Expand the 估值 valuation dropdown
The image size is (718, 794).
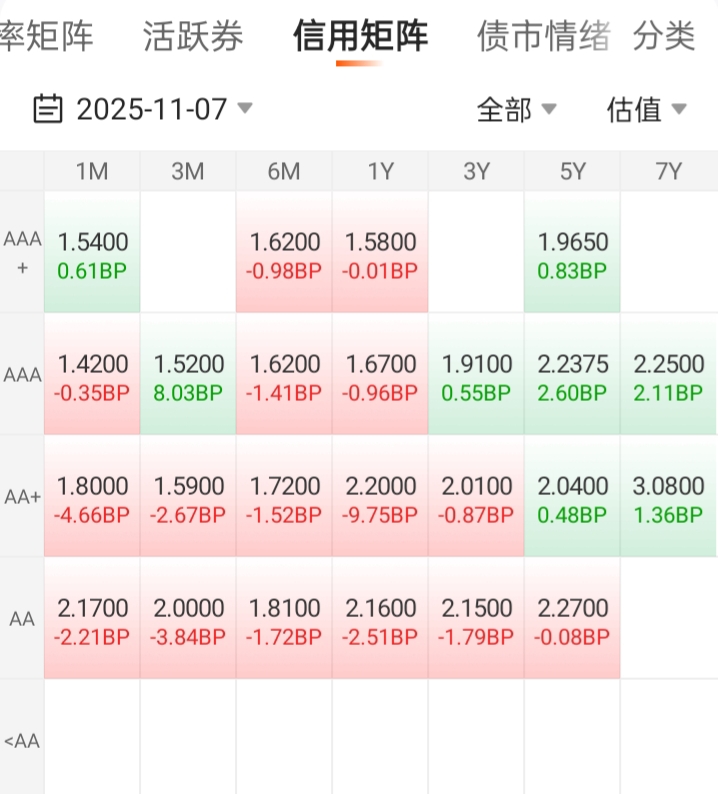[x=646, y=109]
